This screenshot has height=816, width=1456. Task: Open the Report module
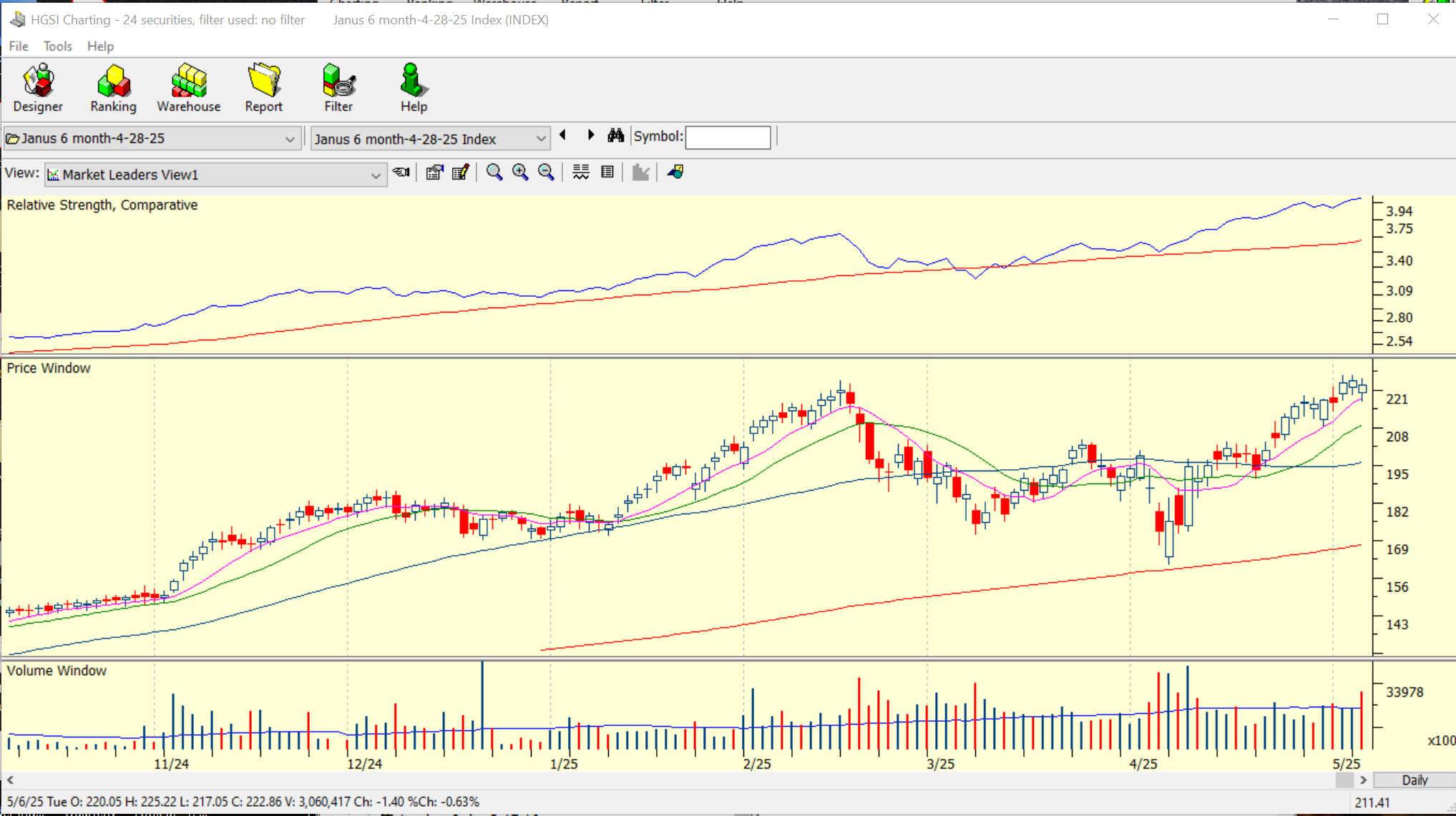(x=264, y=88)
